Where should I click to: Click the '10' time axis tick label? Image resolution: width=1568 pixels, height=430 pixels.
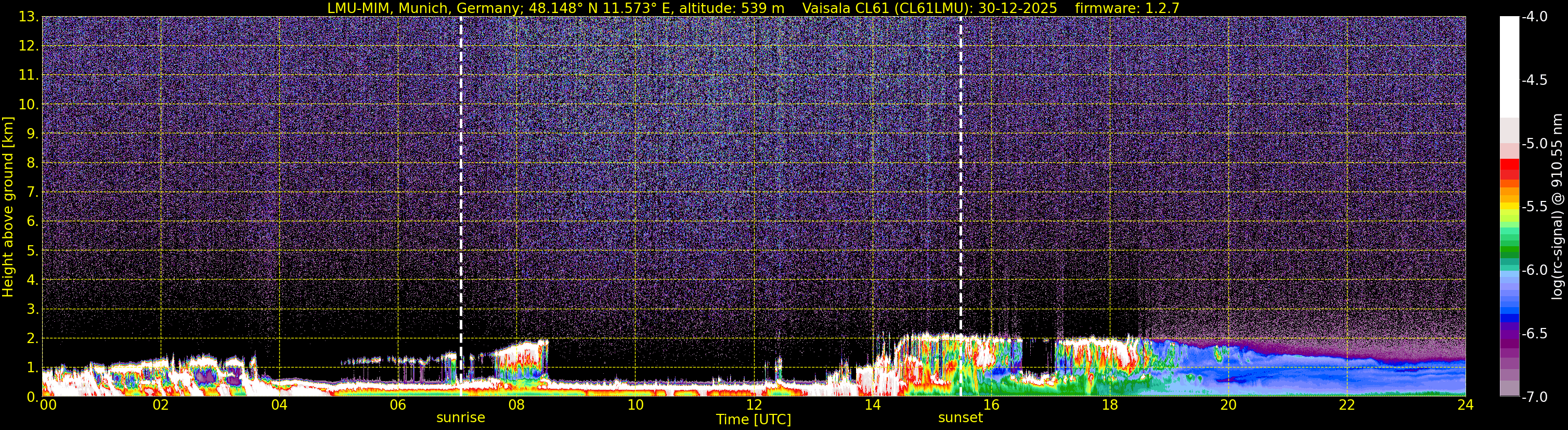(x=636, y=405)
